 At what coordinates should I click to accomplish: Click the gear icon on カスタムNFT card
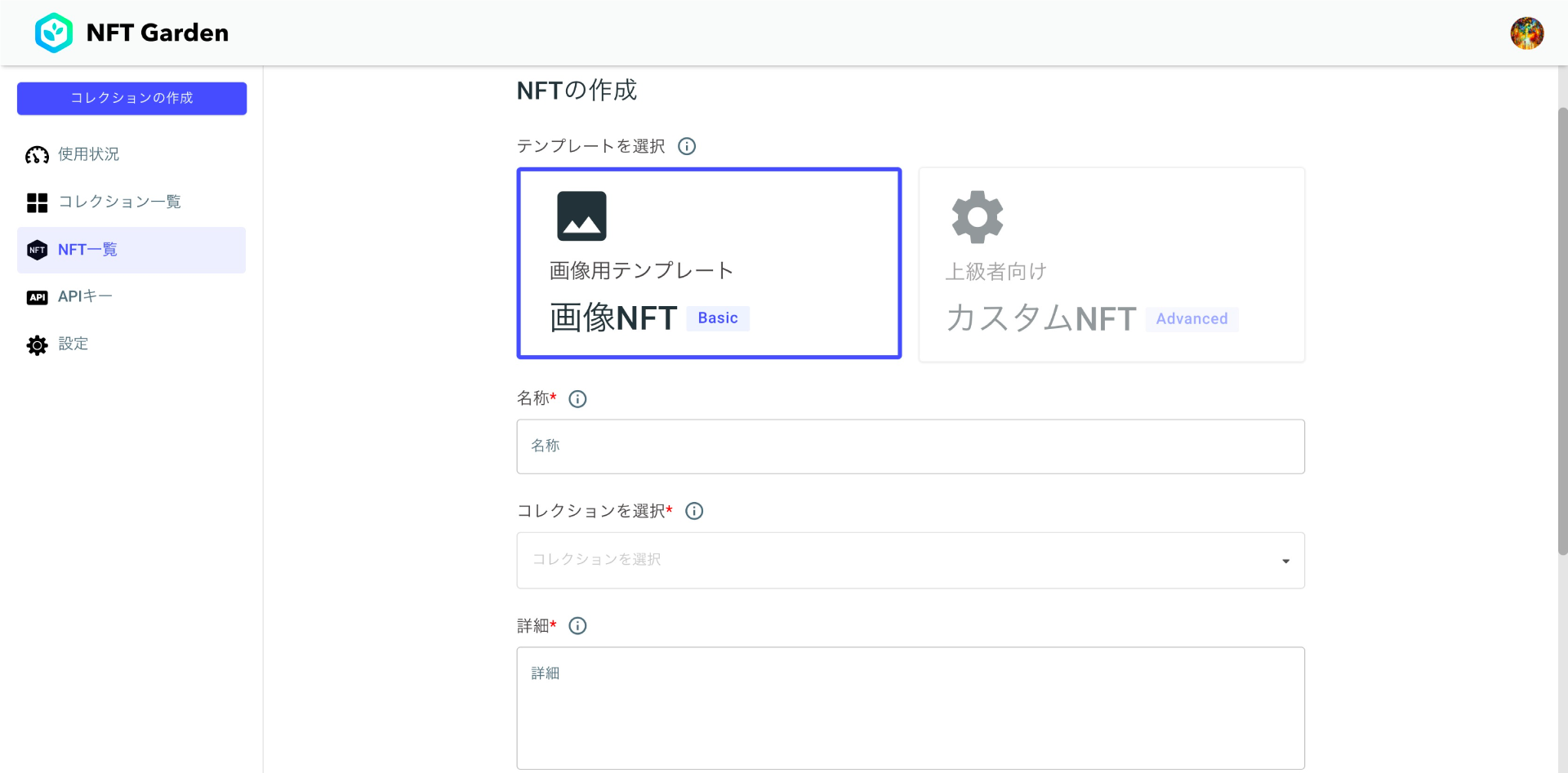pos(977,216)
